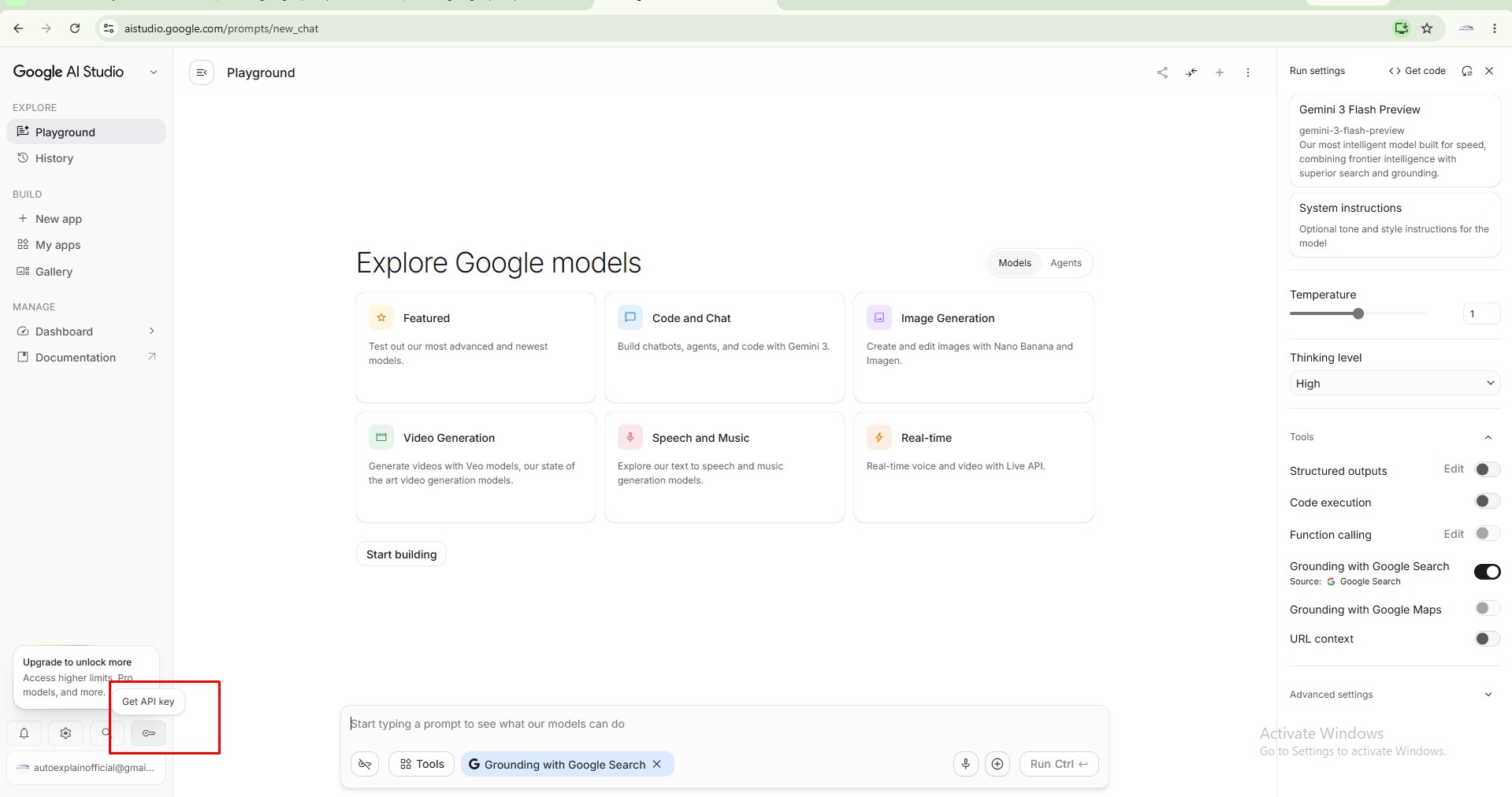Open the settings gear in sidebar
1512x797 pixels.
pos(65,733)
